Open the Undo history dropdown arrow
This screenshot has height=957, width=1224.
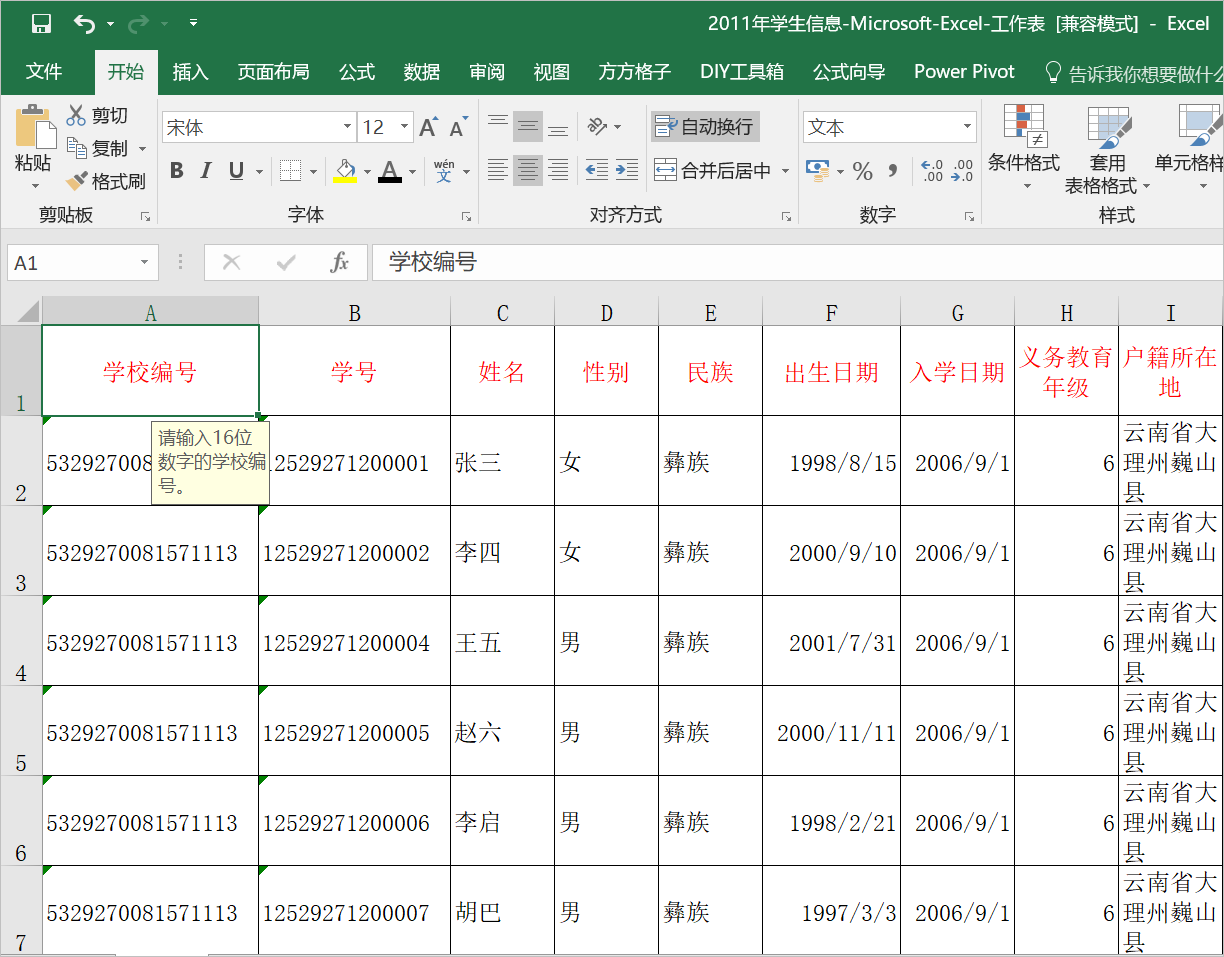pos(110,23)
